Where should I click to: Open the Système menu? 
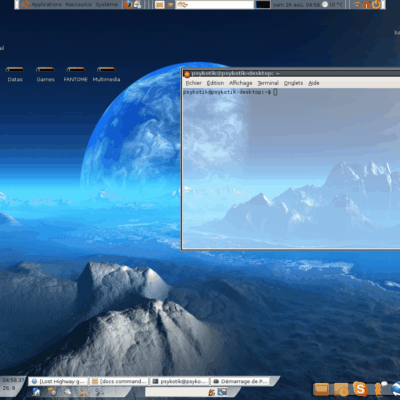(x=107, y=5)
